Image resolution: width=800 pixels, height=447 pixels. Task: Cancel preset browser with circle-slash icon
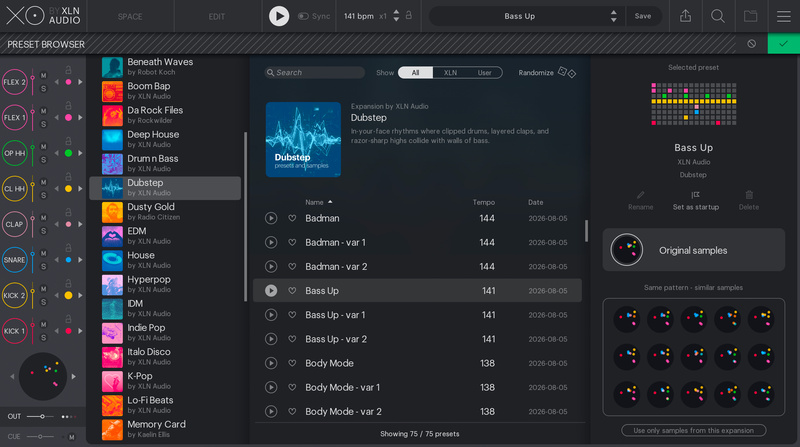pos(752,44)
